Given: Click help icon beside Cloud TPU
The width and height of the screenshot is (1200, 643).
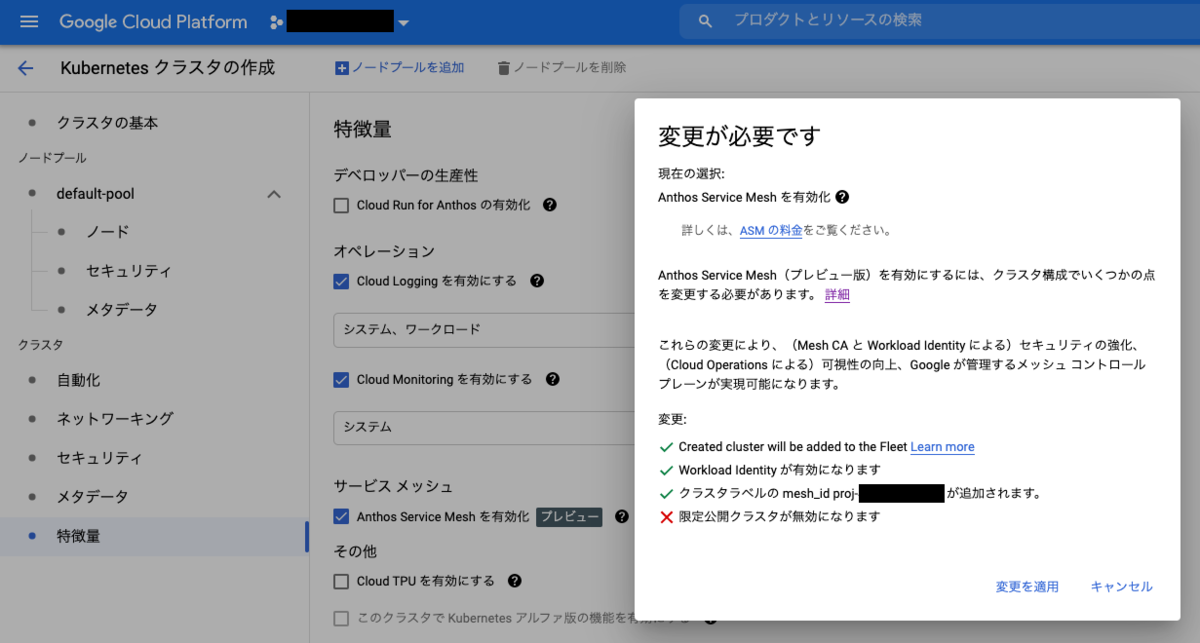Looking at the screenshot, I should point(514,581).
